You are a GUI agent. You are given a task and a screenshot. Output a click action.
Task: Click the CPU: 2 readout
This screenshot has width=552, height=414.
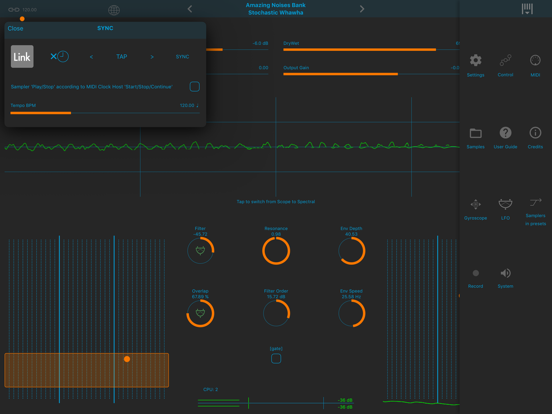(x=211, y=389)
